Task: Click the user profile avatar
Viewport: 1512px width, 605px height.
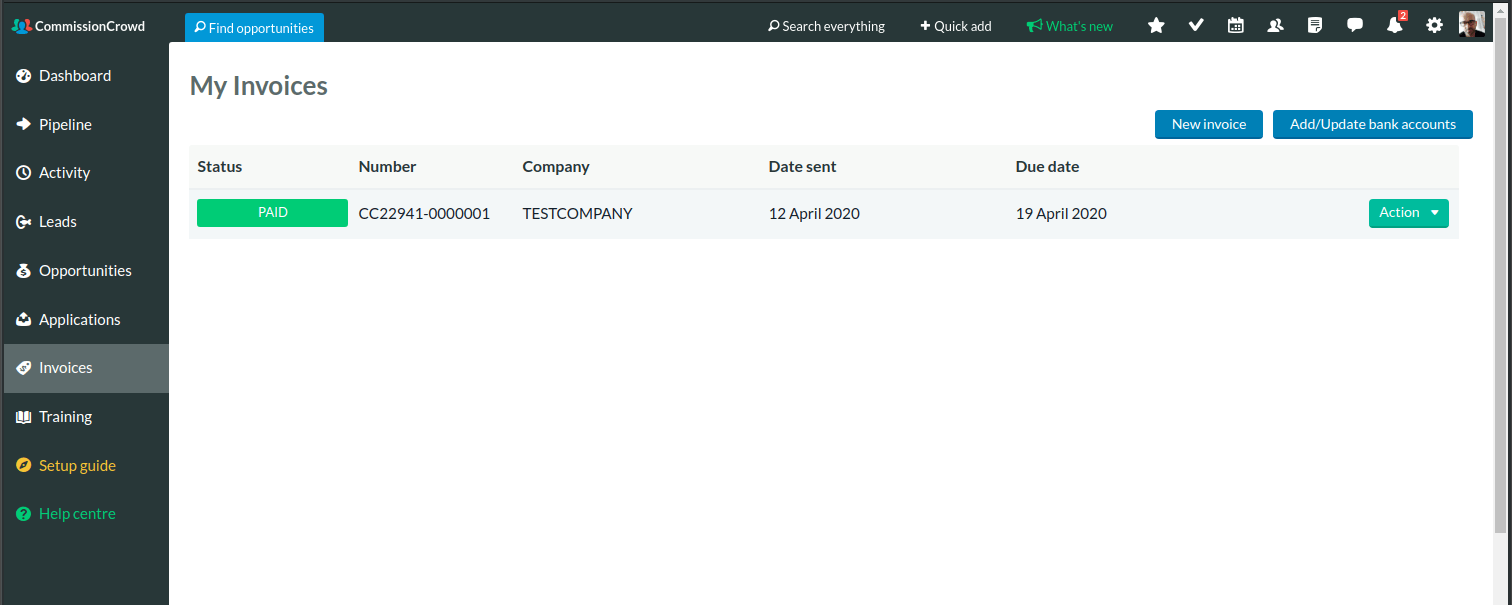Action: [x=1472, y=25]
